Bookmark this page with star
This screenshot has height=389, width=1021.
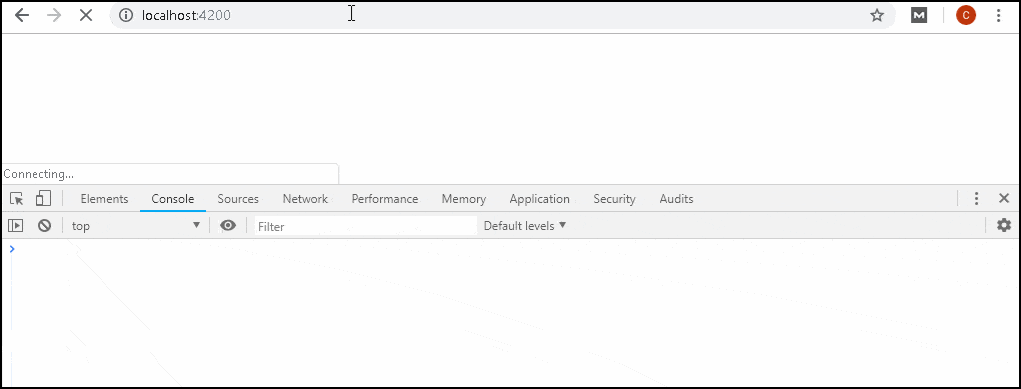point(877,15)
